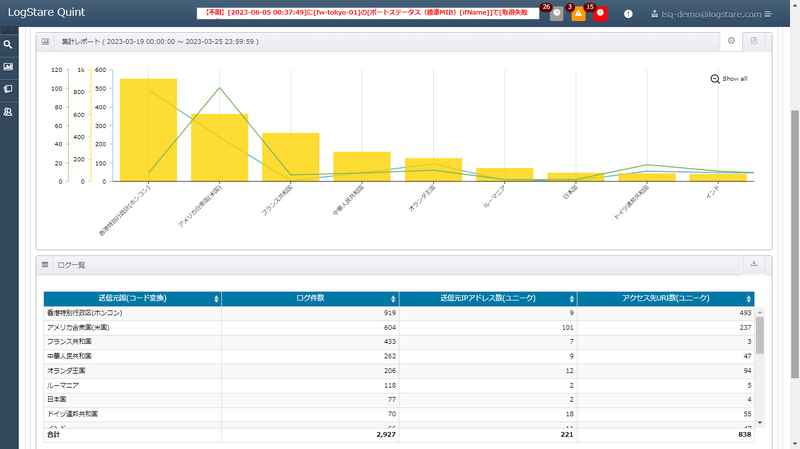This screenshot has width=800, height=449.
Task: Click the red alert message banner
Action: (368, 13)
